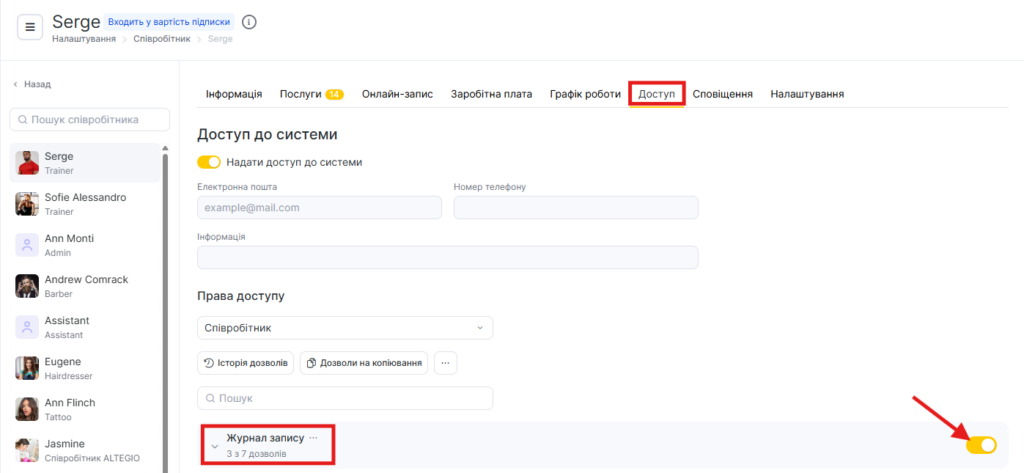The image size is (1024, 473).
Task: Click the Історія дозволів button
Action: pos(246,363)
